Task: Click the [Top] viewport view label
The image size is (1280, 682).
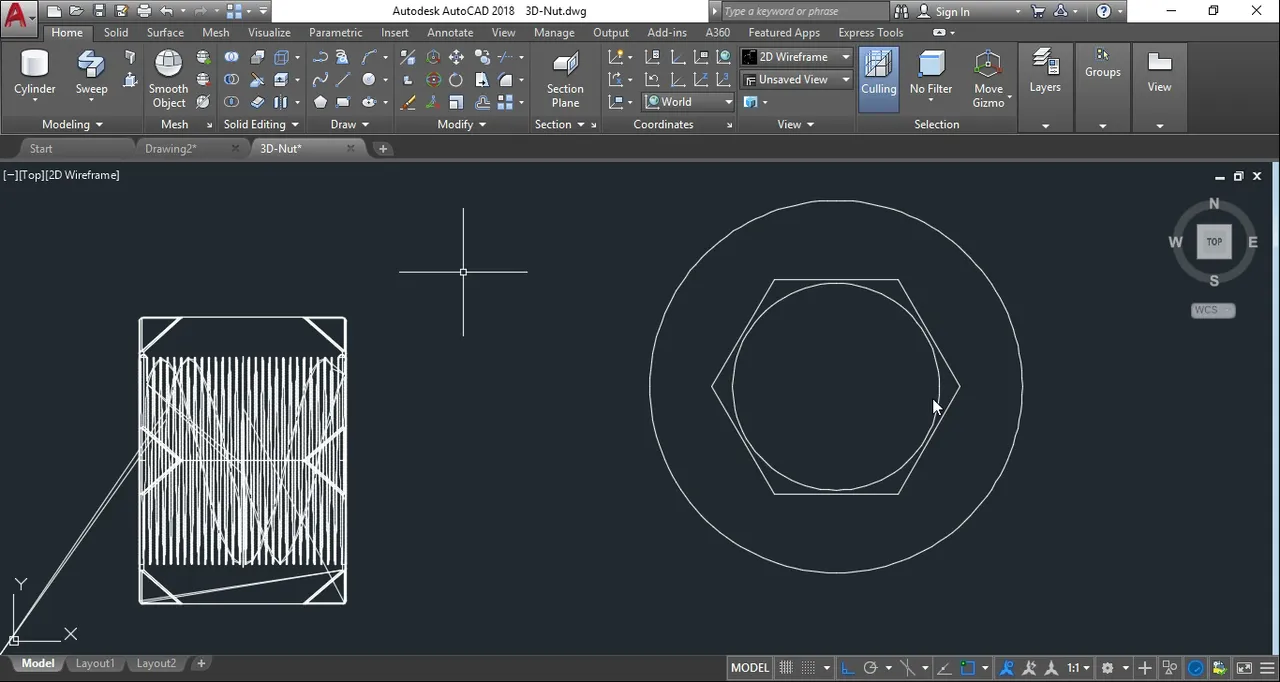Action: [30, 175]
